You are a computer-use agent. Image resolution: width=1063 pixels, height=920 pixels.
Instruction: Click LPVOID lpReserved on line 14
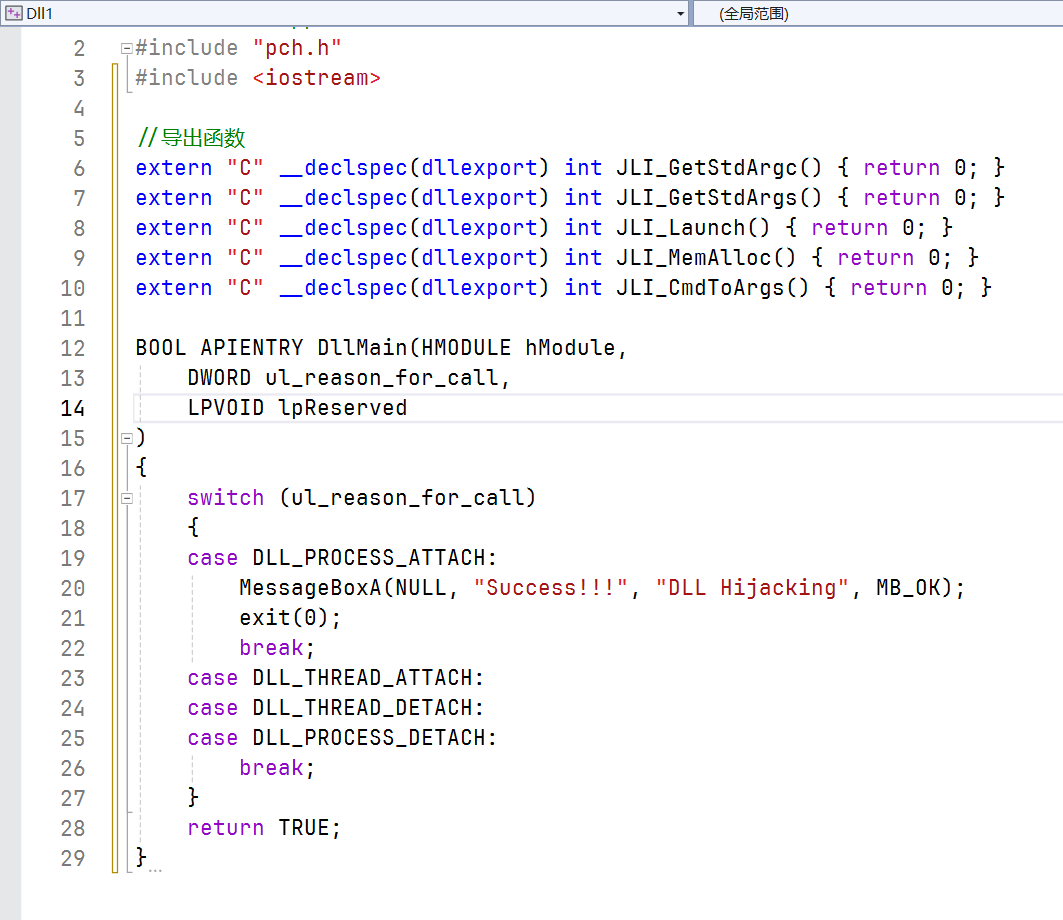tap(298, 407)
